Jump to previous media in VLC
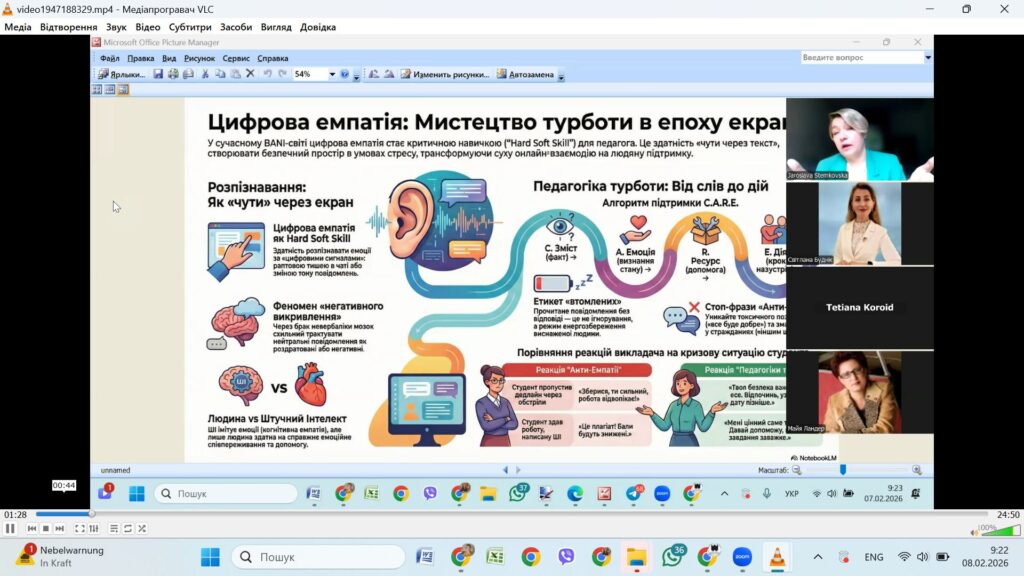This screenshot has height=576, width=1024. (x=32, y=528)
